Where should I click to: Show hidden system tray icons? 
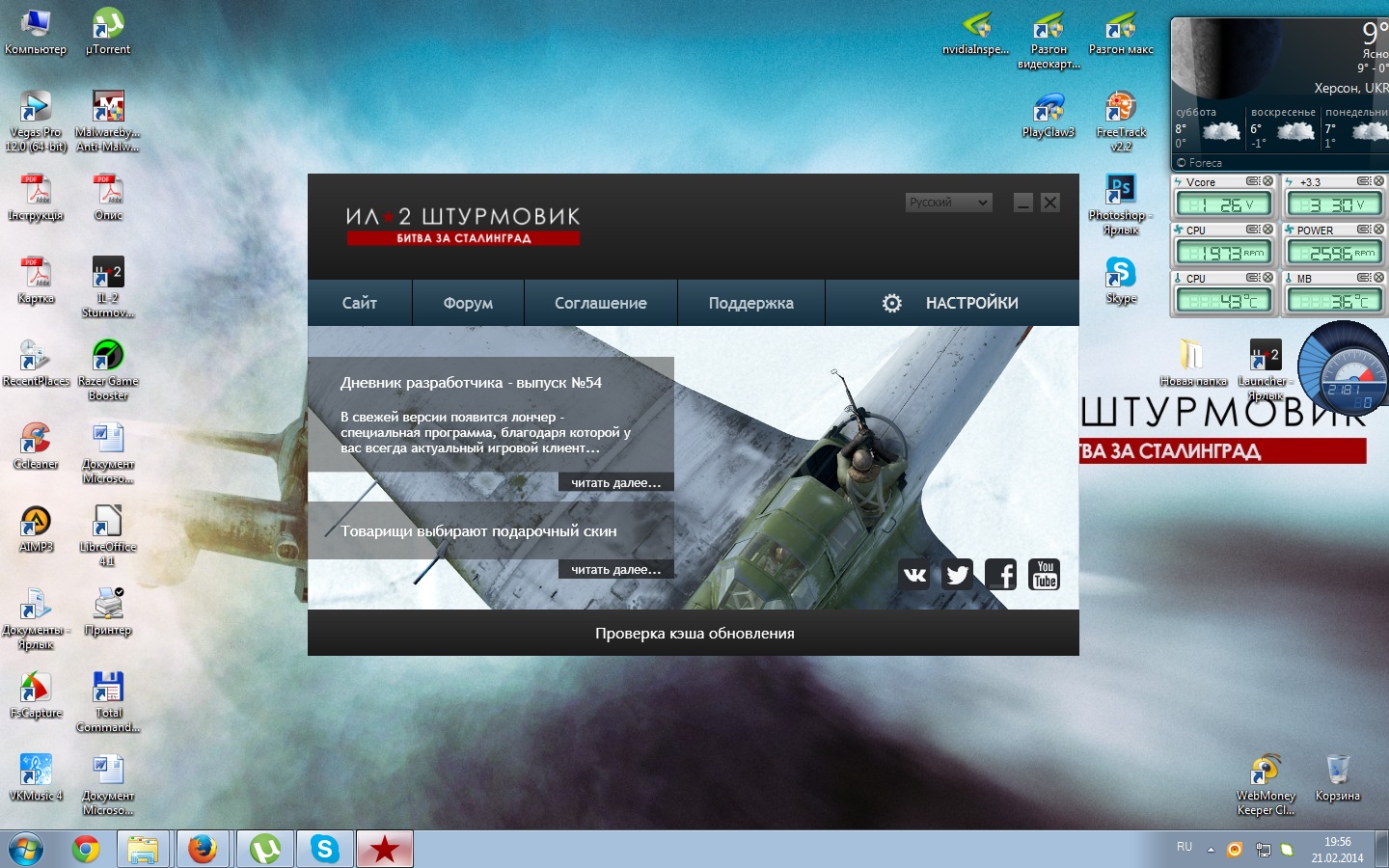(1211, 850)
